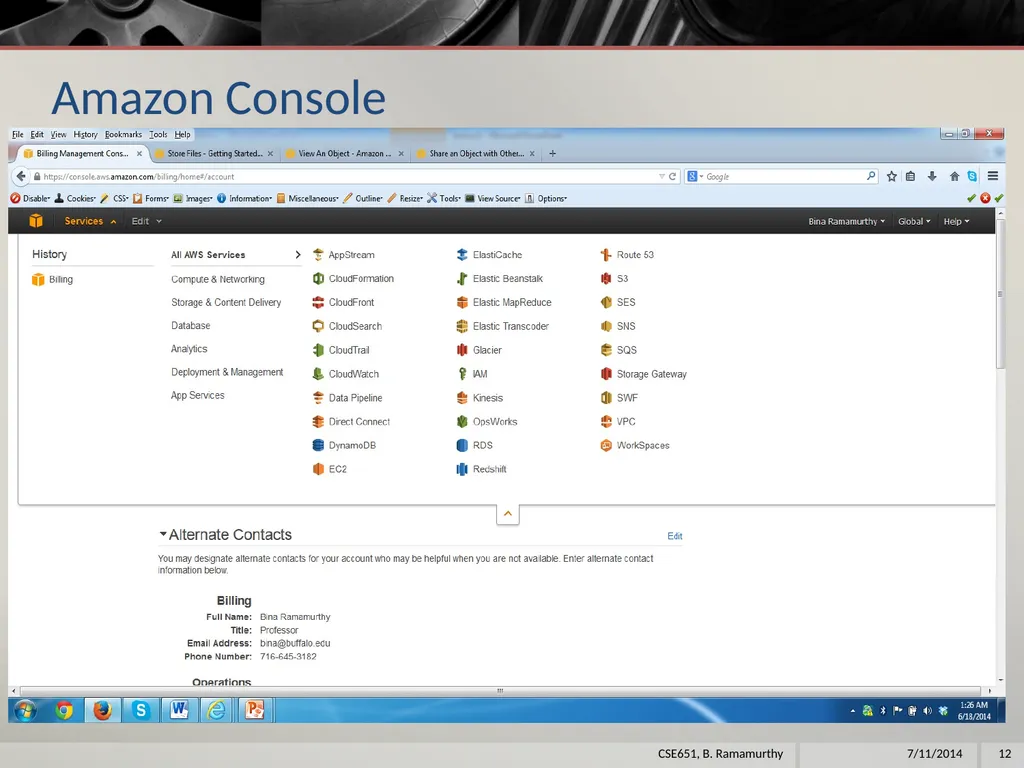Image resolution: width=1024 pixels, height=768 pixels.
Task: Open the Windows Start button
Action: [25, 710]
